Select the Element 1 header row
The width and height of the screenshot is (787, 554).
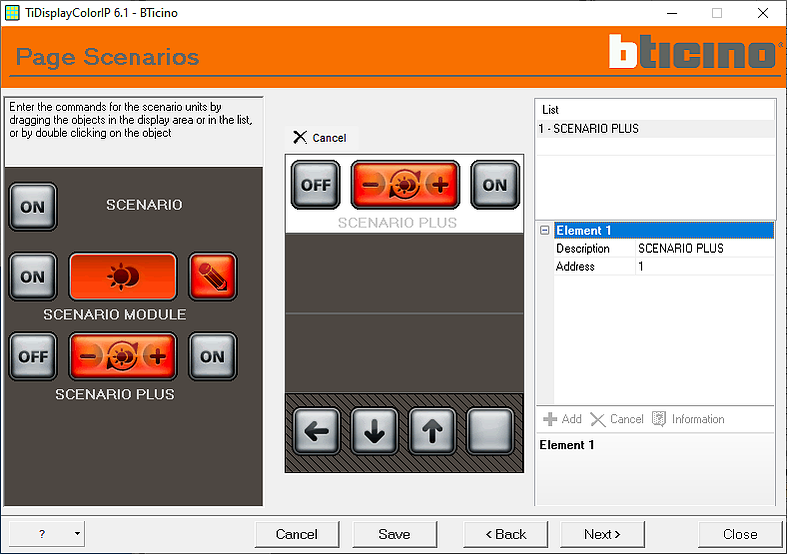[x=664, y=230]
